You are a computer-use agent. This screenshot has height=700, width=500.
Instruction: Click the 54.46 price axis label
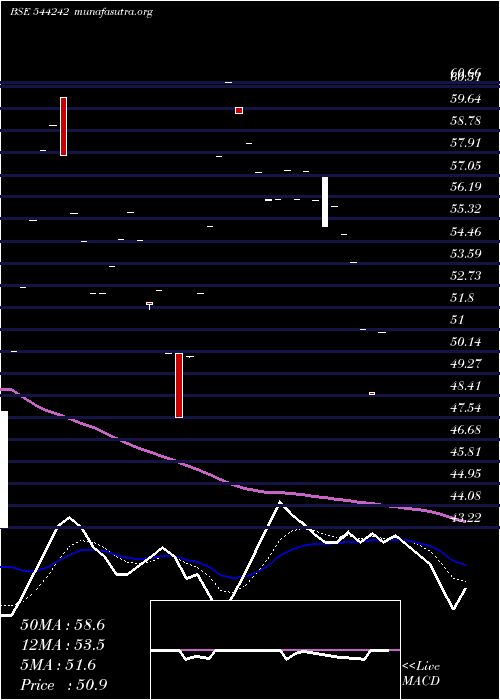[466, 232]
